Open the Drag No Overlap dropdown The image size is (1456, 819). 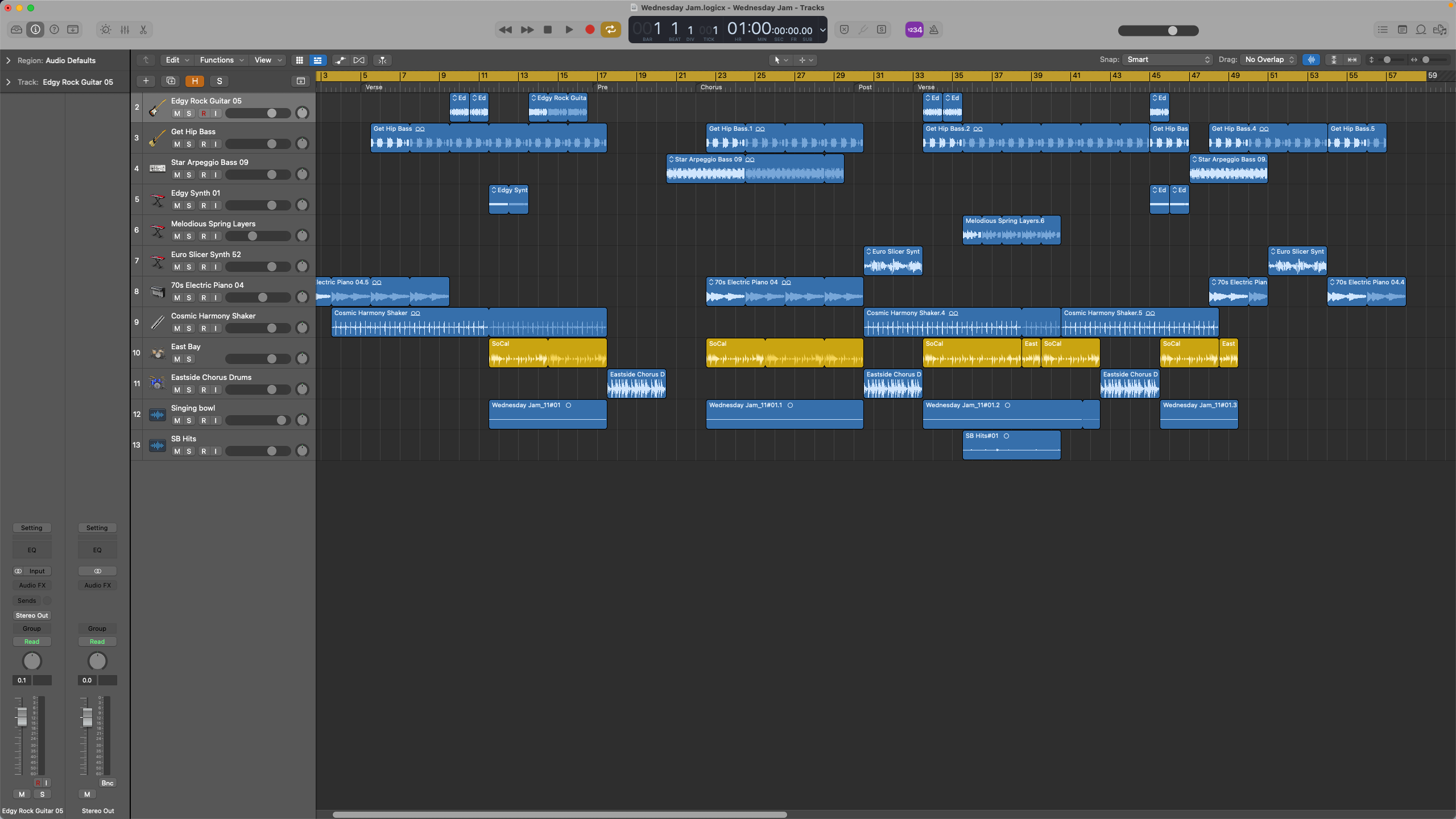coord(1269,60)
